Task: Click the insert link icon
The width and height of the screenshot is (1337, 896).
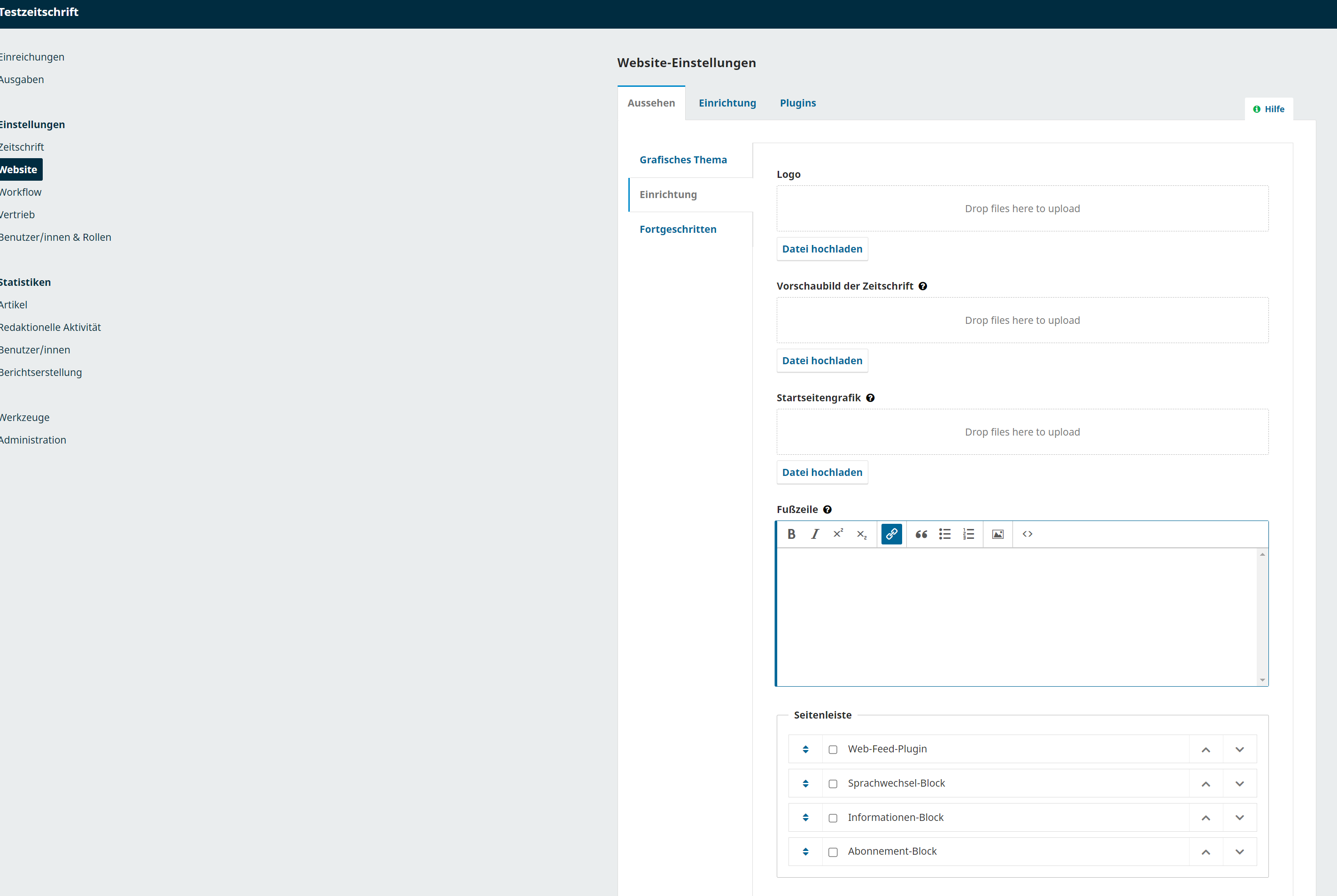Action: (x=891, y=534)
